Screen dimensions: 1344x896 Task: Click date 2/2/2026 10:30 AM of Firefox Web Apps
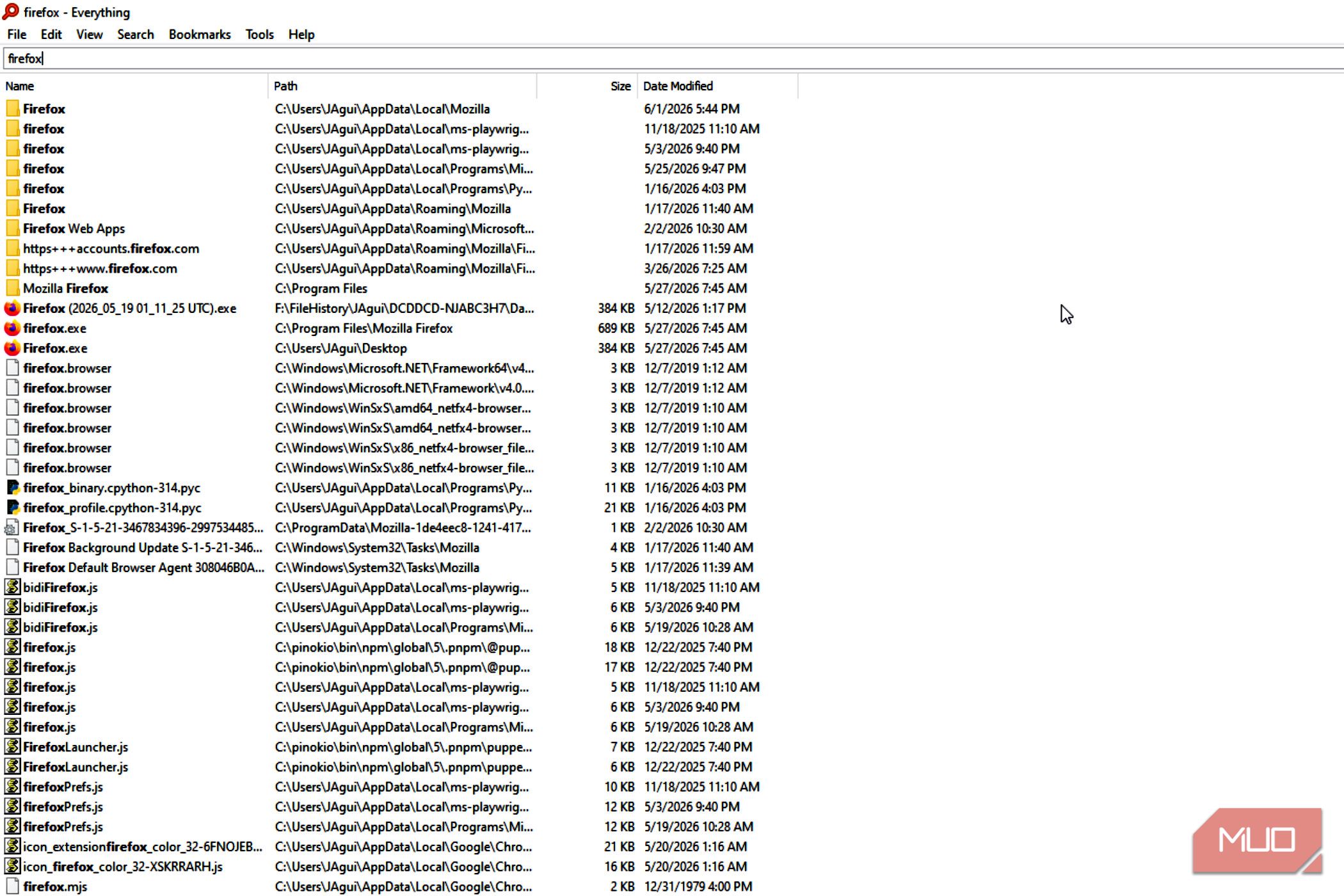(695, 228)
